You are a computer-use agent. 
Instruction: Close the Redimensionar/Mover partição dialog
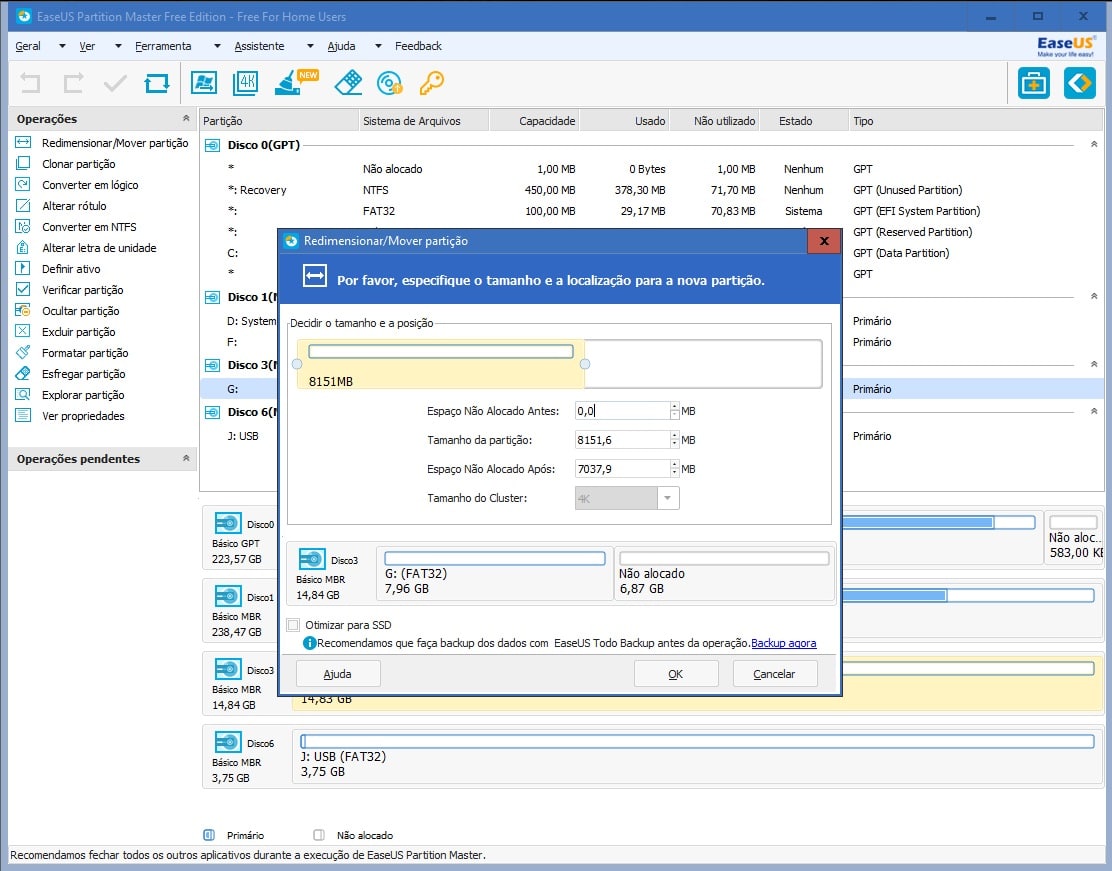click(824, 240)
